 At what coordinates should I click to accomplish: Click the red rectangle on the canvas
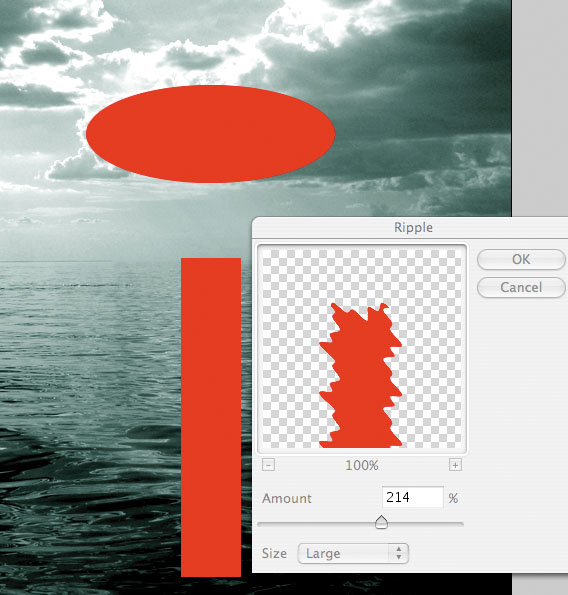(211, 417)
